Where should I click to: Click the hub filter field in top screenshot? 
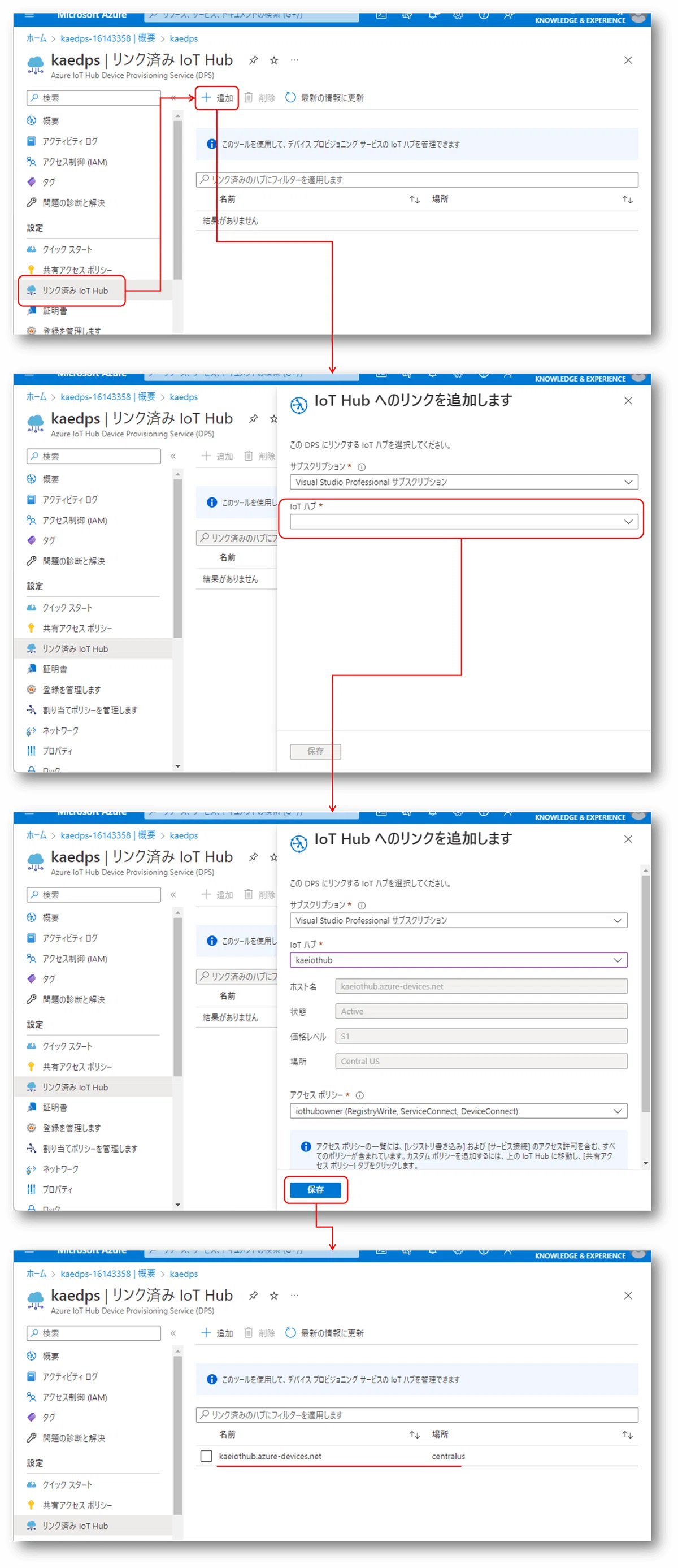point(417,180)
